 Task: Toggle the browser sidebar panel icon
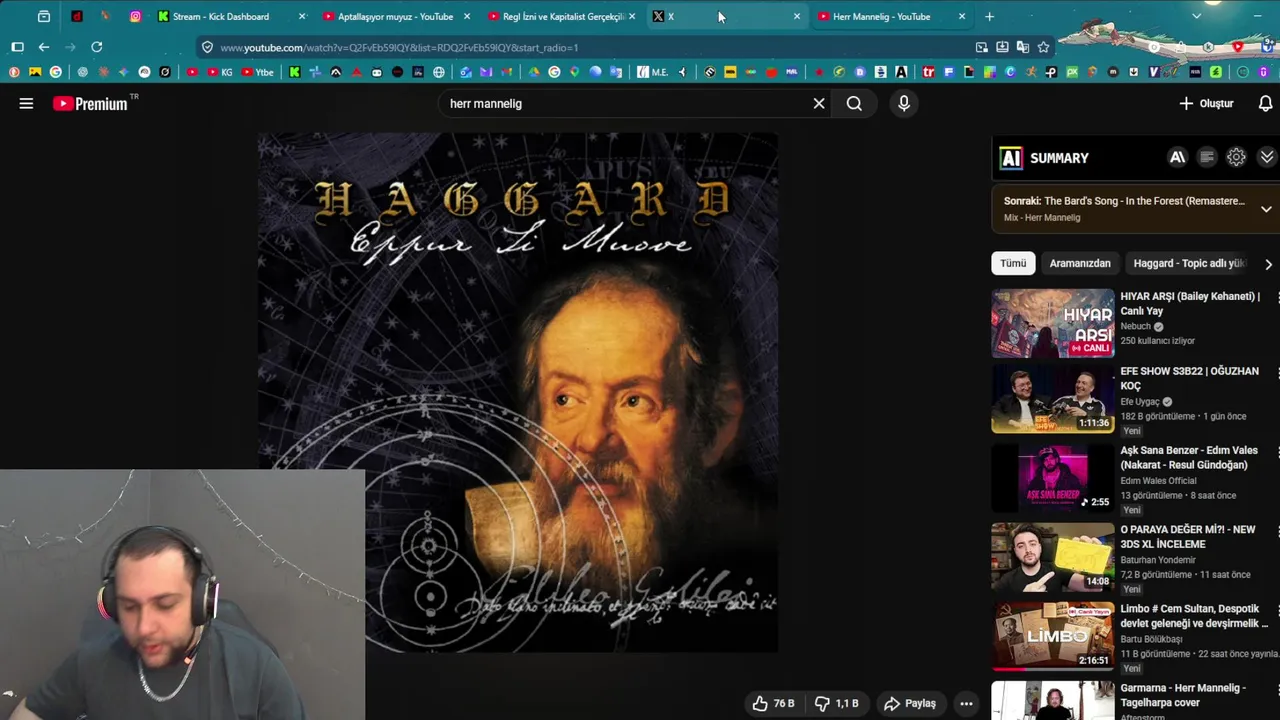pyautogui.click(x=17, y=47)
